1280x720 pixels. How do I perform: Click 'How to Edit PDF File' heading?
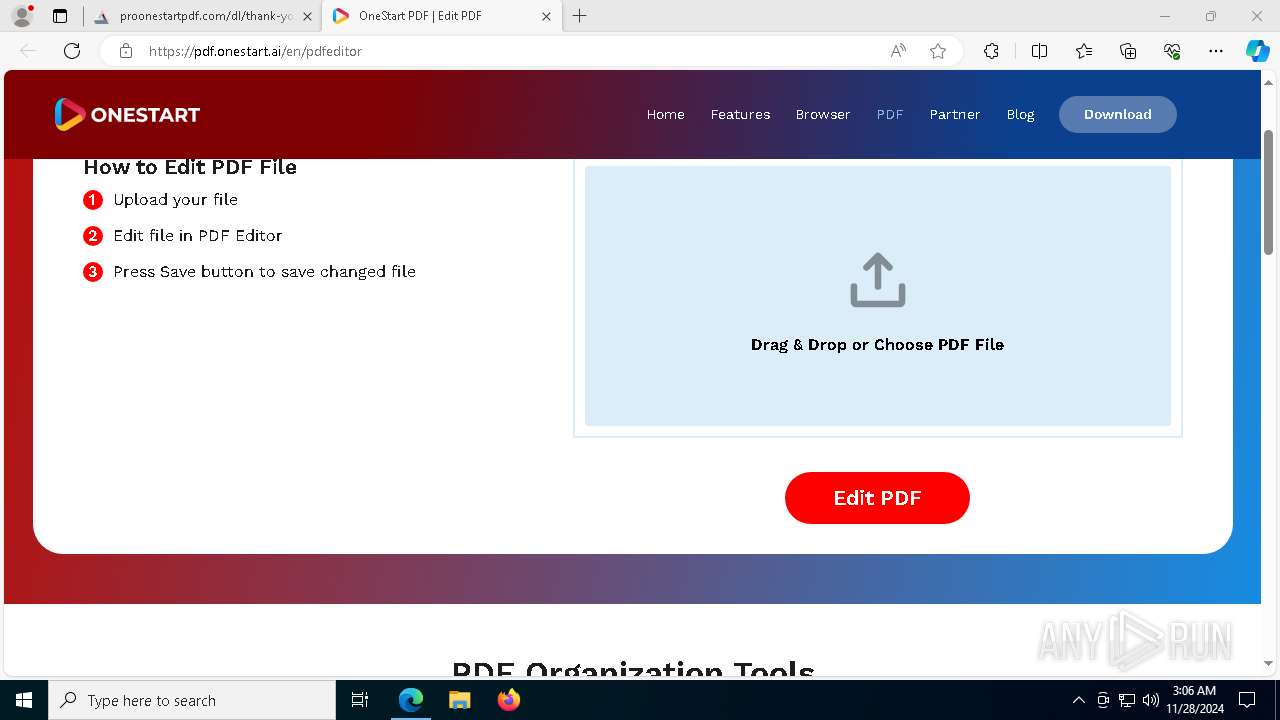click(190, 167)
